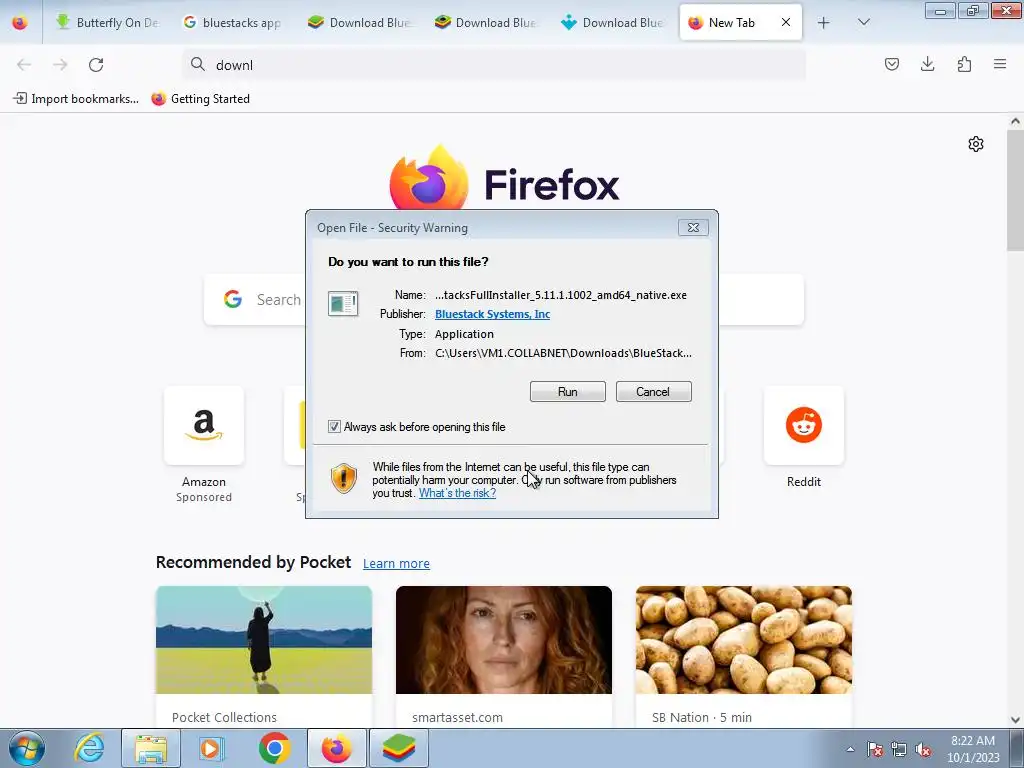Click the Run button in security warning
1024x768 pixels.
pos(568,392)
